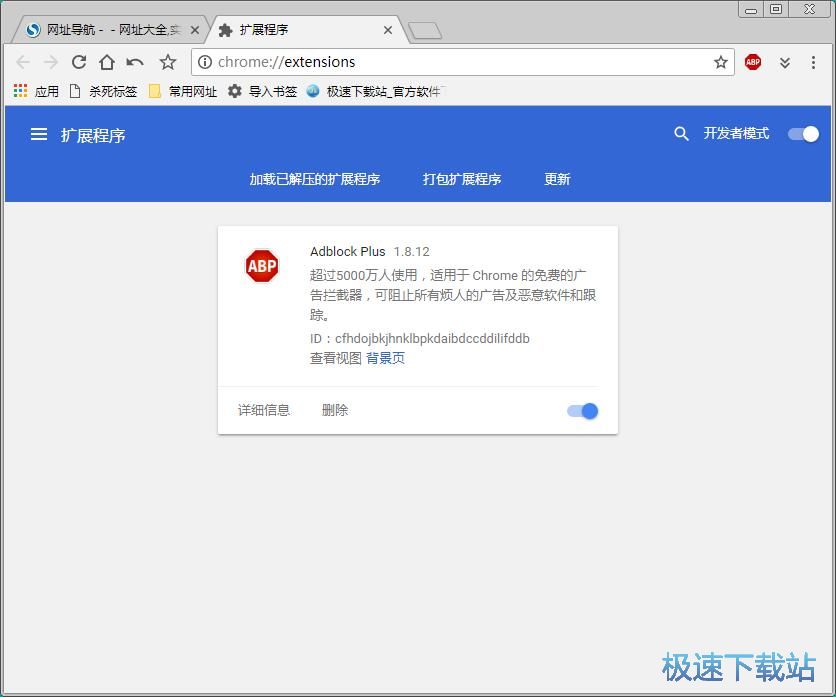This screenshot has width=836, height=697.
Task: Click the version number 1.8.12
Action: [412, 252]
